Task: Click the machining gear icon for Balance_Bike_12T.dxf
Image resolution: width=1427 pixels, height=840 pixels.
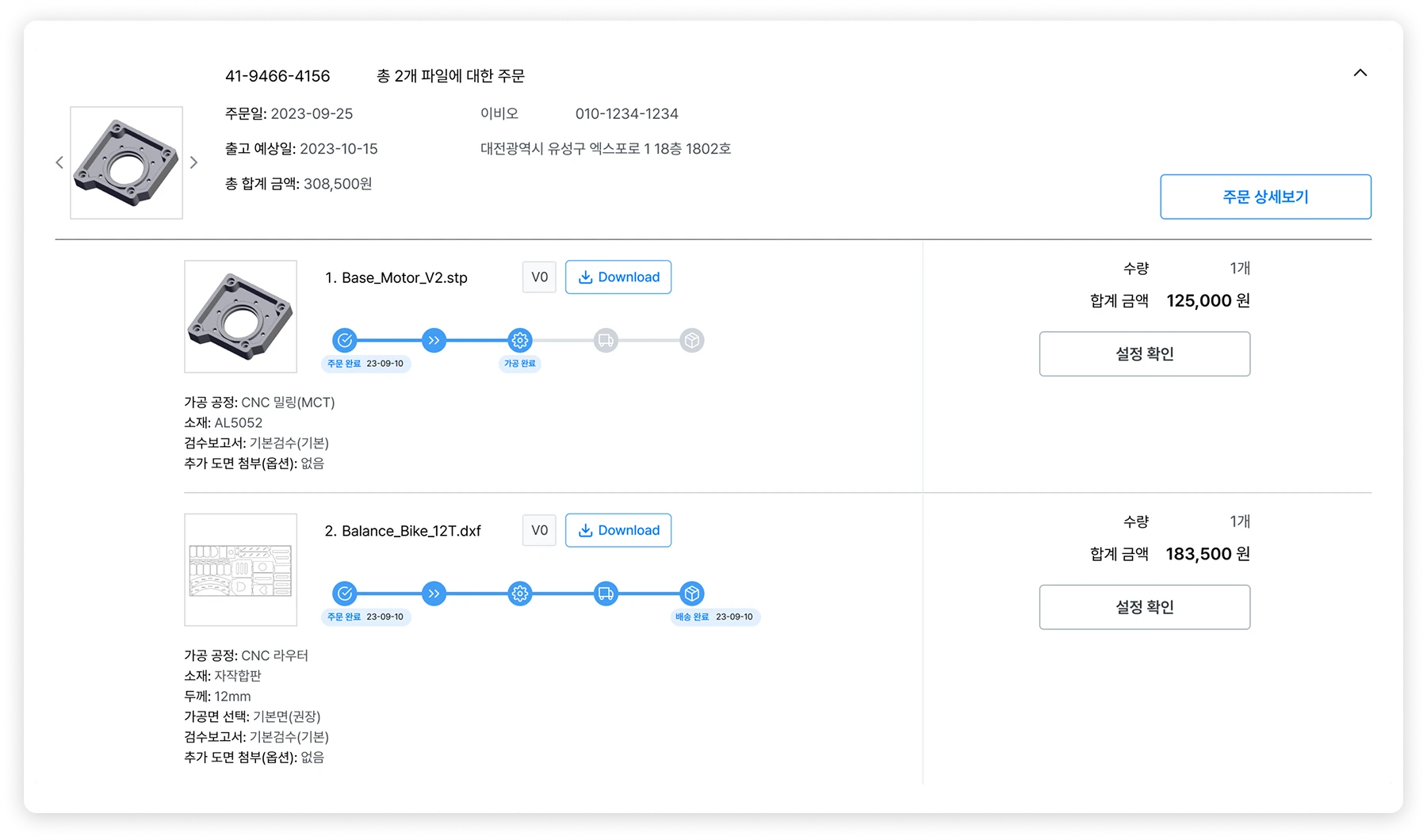Action: click(x=520, y=594)
